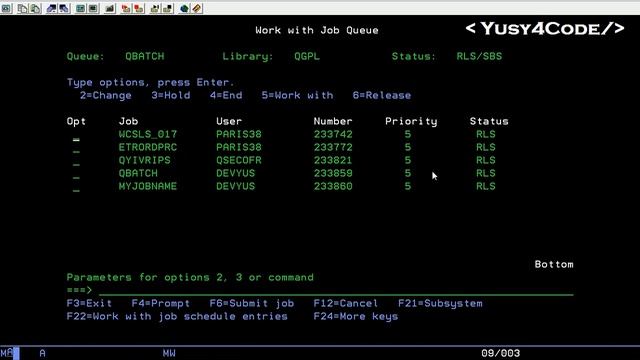Click job name ETRORDPRC
This screenshot has height=360, width=640.
[x=148, y=147]
